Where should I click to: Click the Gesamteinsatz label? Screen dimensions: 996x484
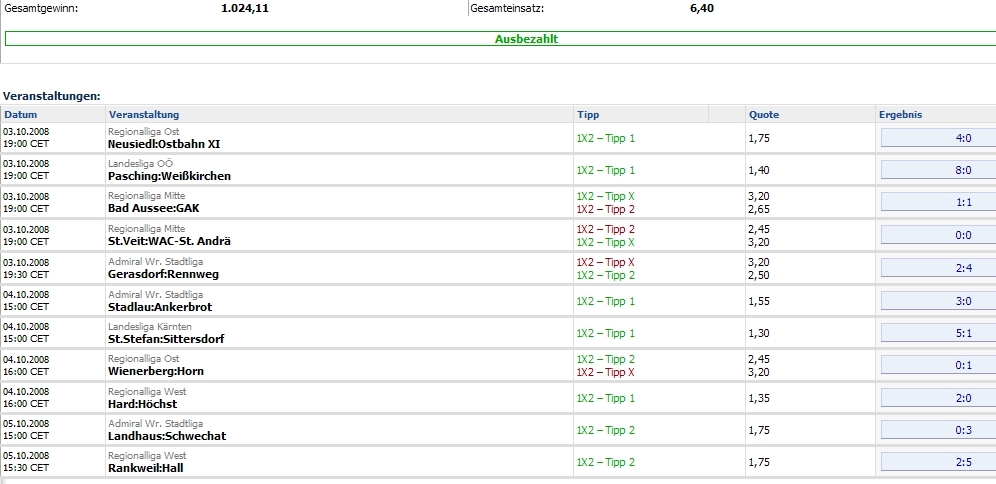(507, 9)
